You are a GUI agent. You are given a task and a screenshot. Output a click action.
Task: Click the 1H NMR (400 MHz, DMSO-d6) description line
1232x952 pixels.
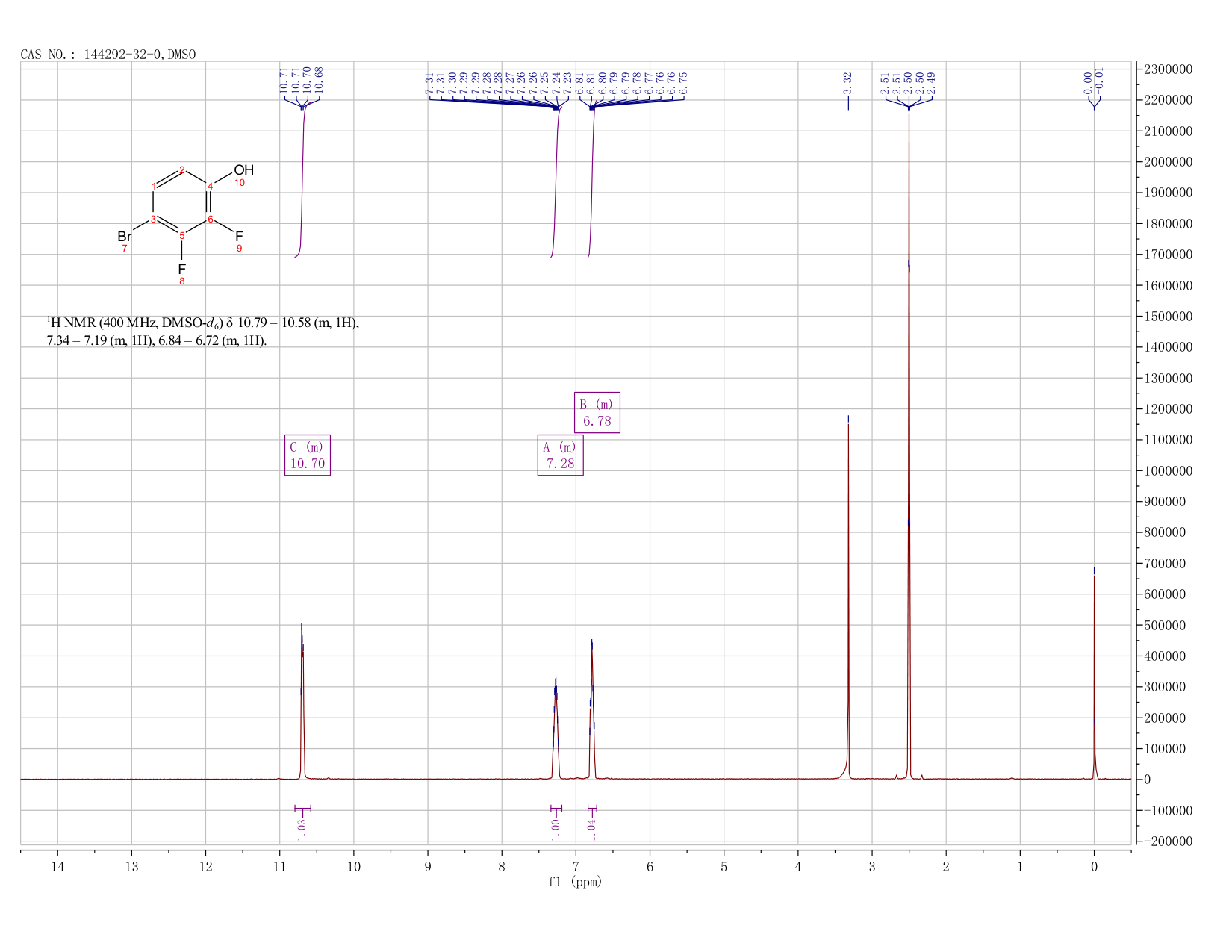(203, 323)
